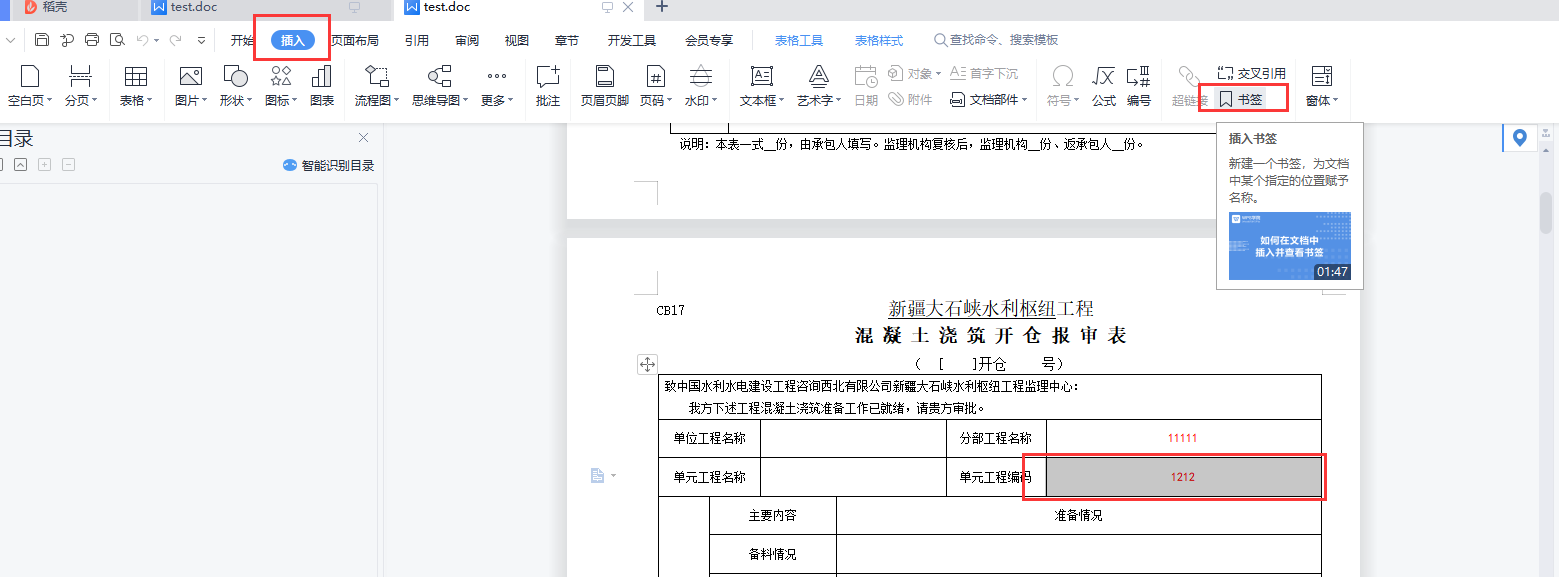This screenshot has height=577, width=1559.
Task: Open the 审阅 ribbon tab
Action: [x=467, y=40]
